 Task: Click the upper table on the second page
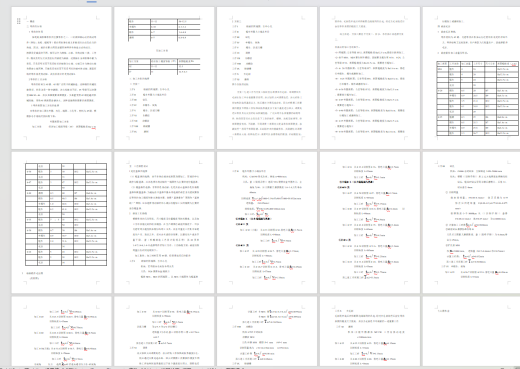164,30
